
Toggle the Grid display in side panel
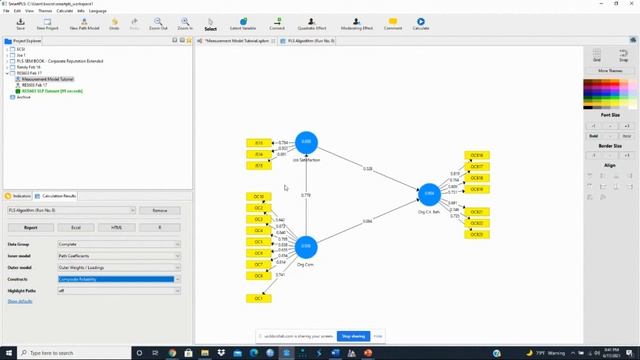pos(597,55)
